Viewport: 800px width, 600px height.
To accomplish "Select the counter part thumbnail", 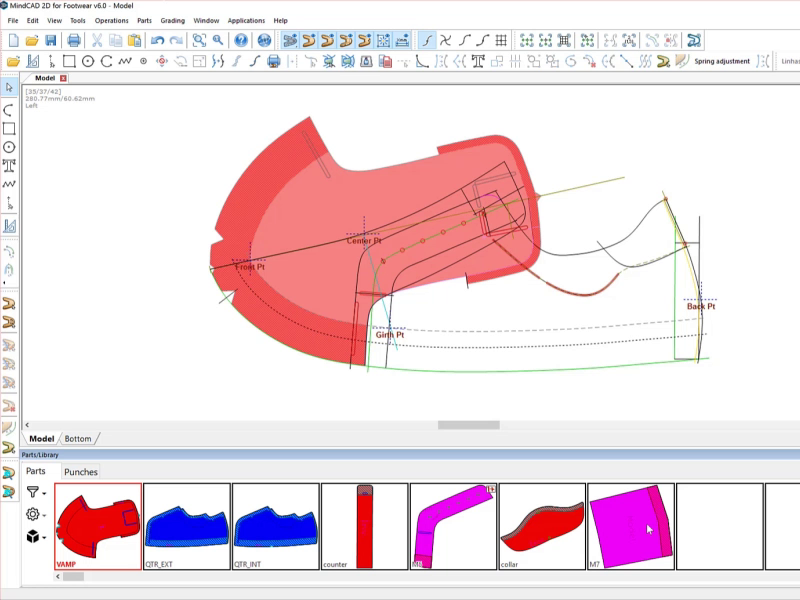I will pos(364,526).
